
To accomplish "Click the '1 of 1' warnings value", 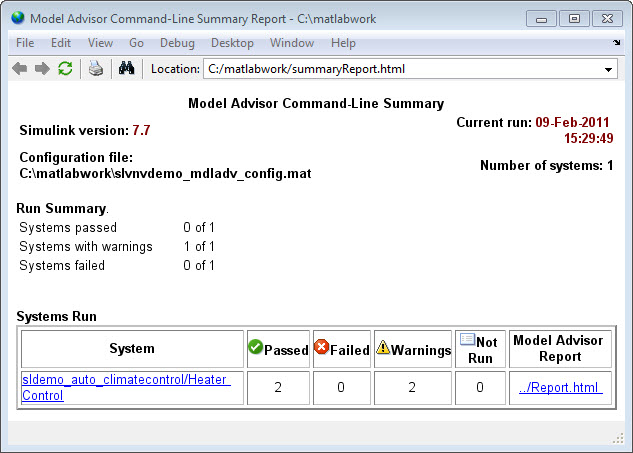I will (199, 246).
